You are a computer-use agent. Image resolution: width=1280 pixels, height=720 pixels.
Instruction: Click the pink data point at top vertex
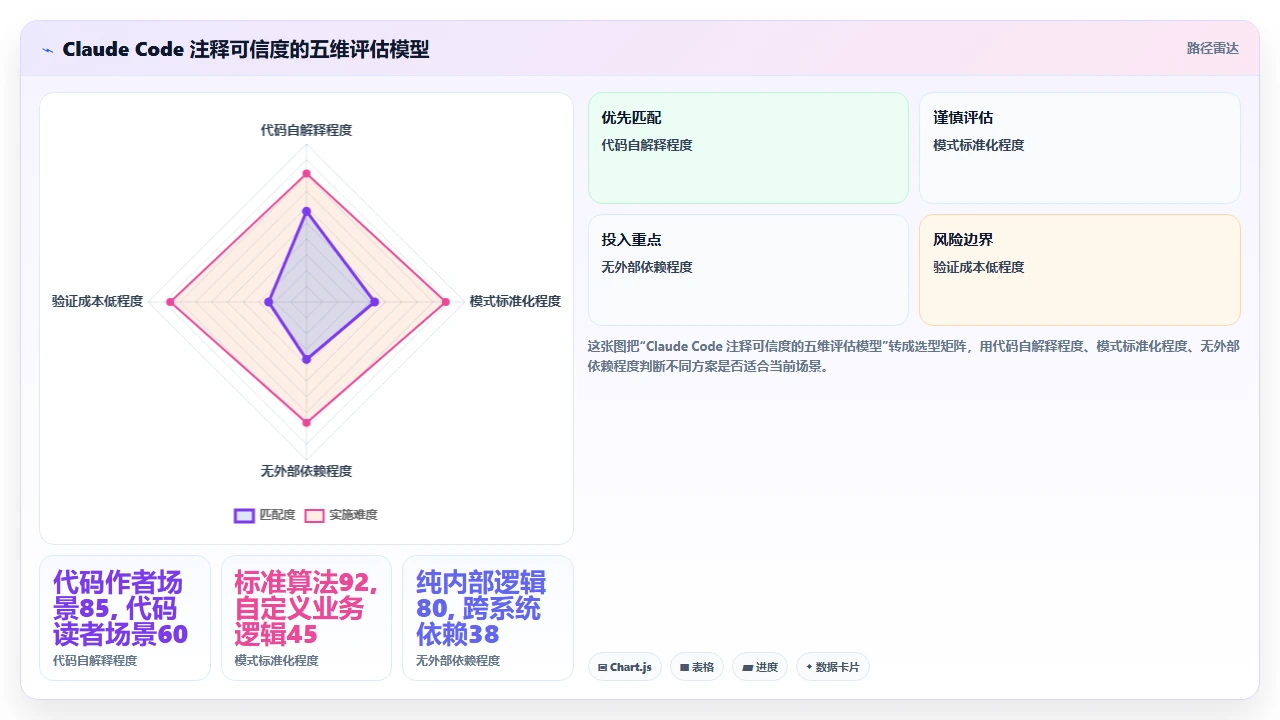[x=306, y=174]
